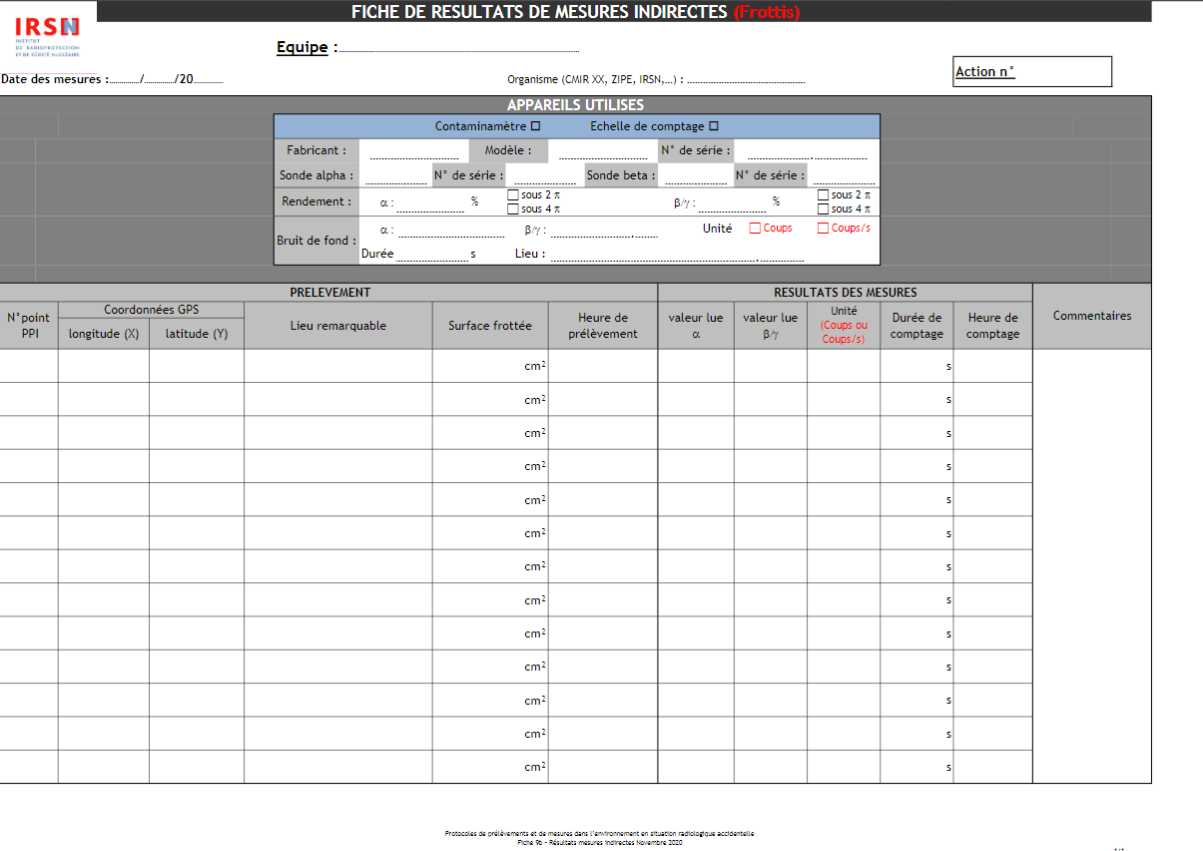The width and height of the screenshot is (1203, 851).
Task: Check the red Coups unit box
Action: pyautogui.click(x=755, y=228)
